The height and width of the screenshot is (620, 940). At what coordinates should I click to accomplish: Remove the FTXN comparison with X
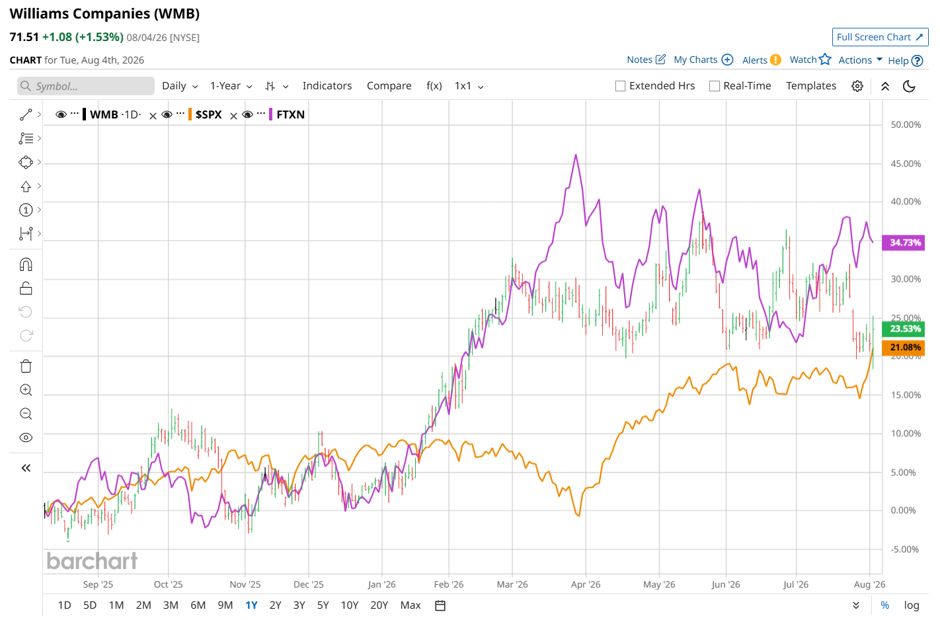(234, 116)
